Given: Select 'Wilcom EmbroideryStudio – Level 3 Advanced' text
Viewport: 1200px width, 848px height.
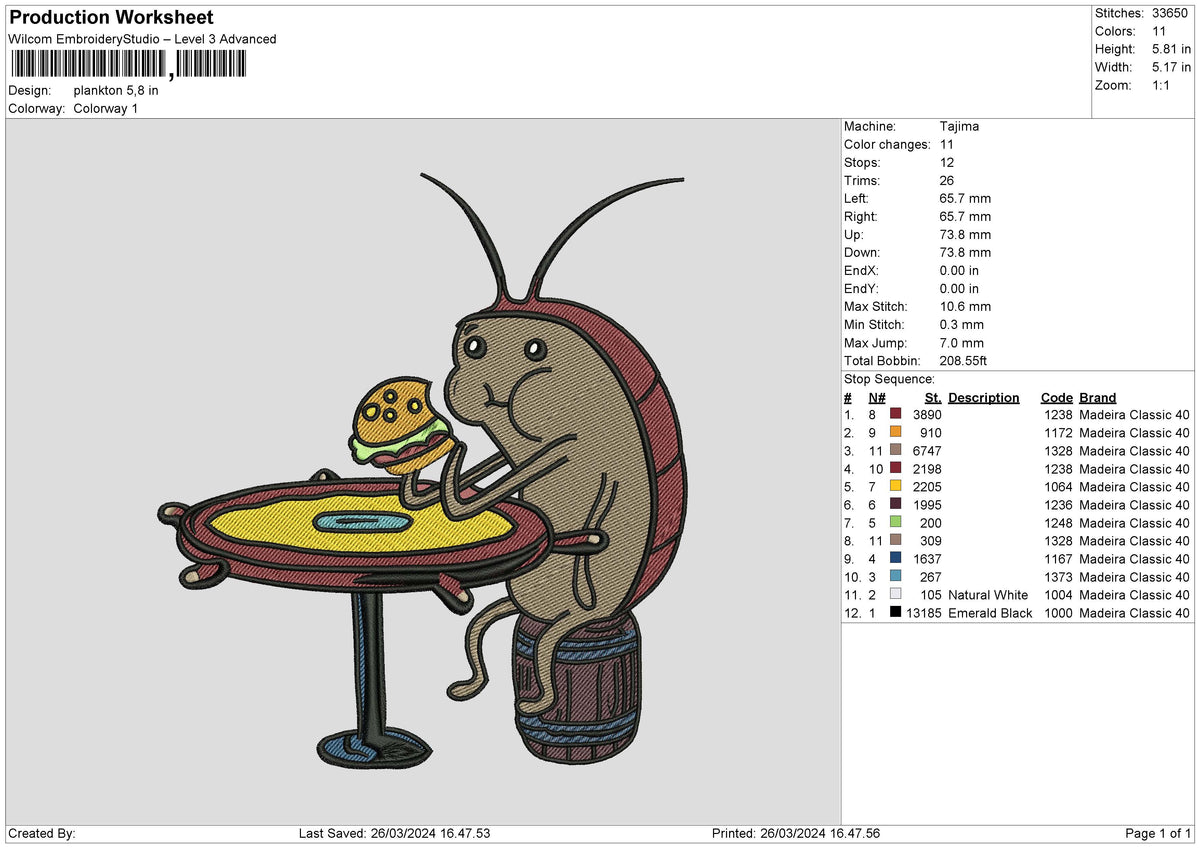Looking at the screenshot, I should pyautogui.click(x=142, y=39).
